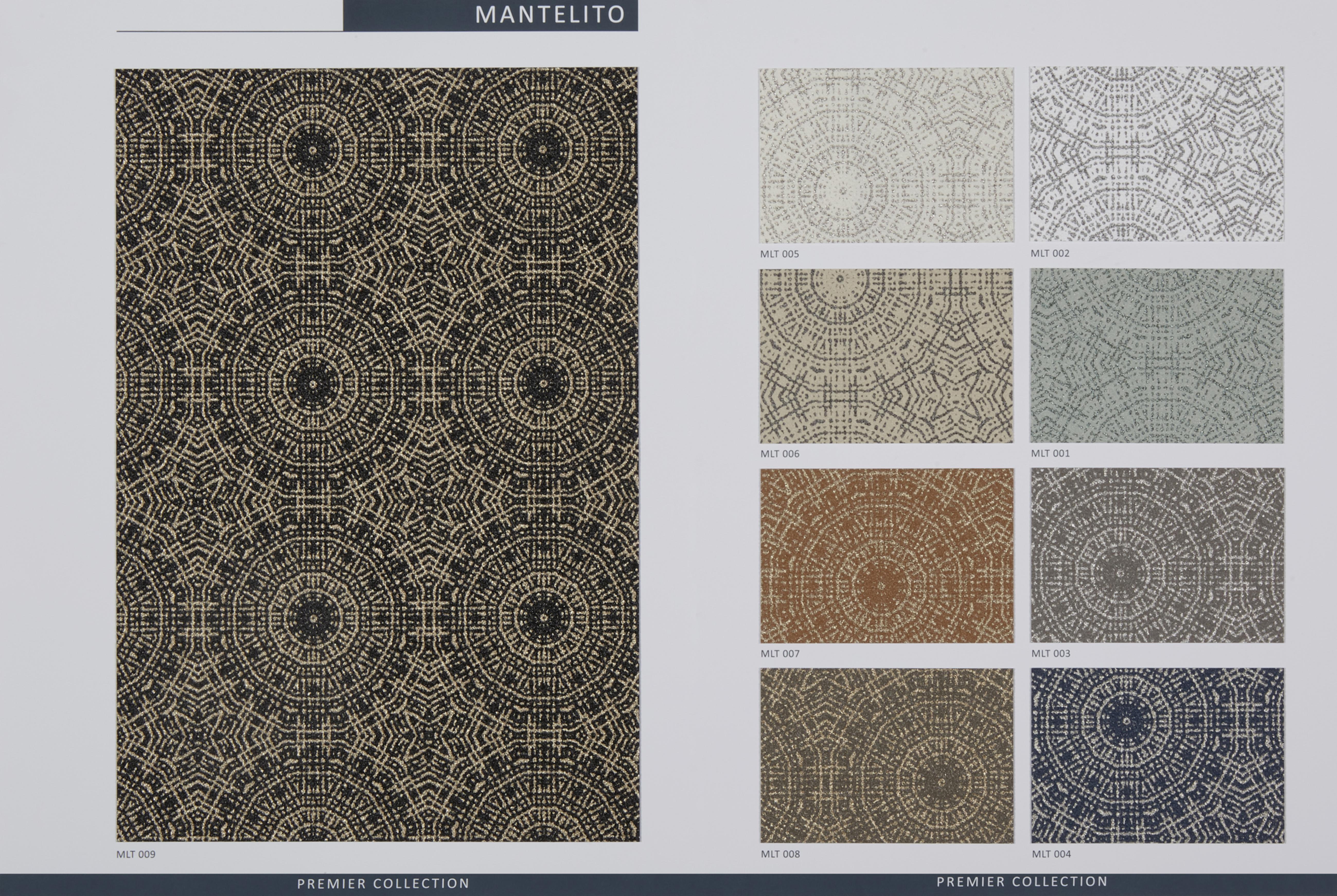Image resolution: width=1337 pixels, height=896 pixels.
Task: Click the MLT 004 label text
Action: click(x=1051, y=854)
